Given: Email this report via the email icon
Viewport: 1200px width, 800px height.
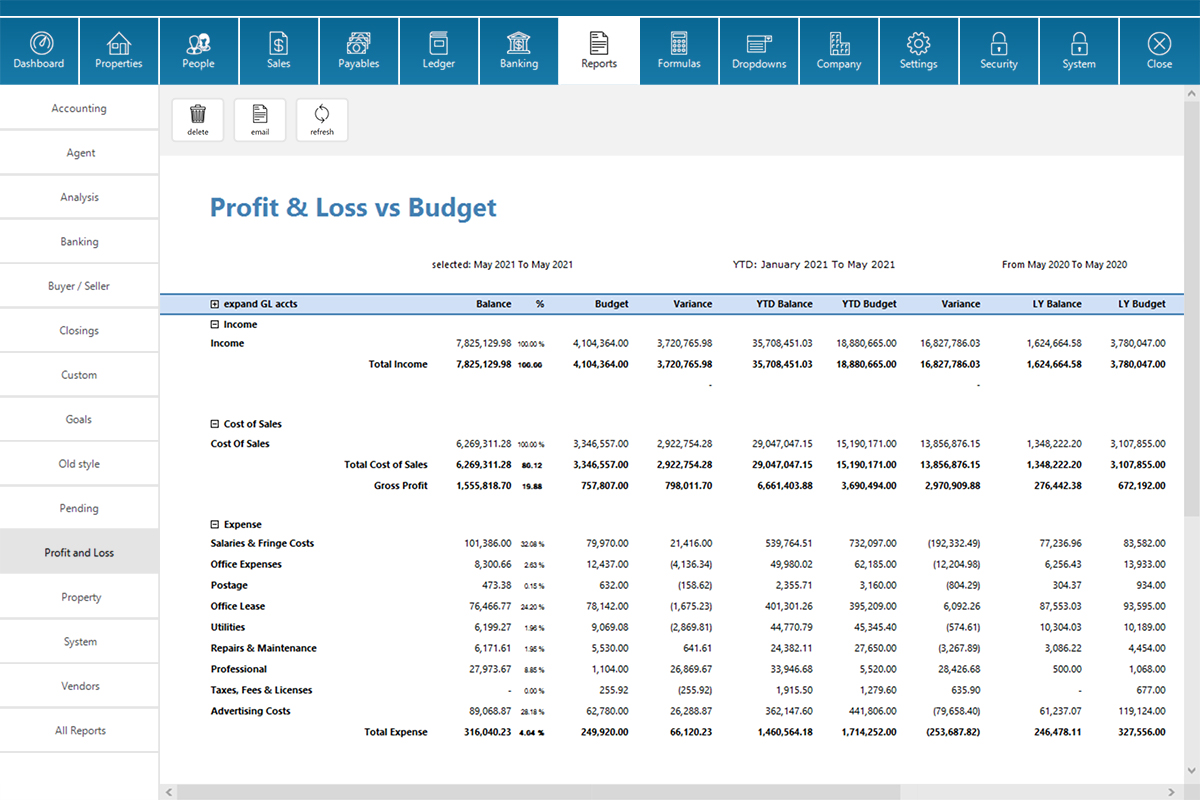Looking at the screenshot, I should tap(259, 119).
